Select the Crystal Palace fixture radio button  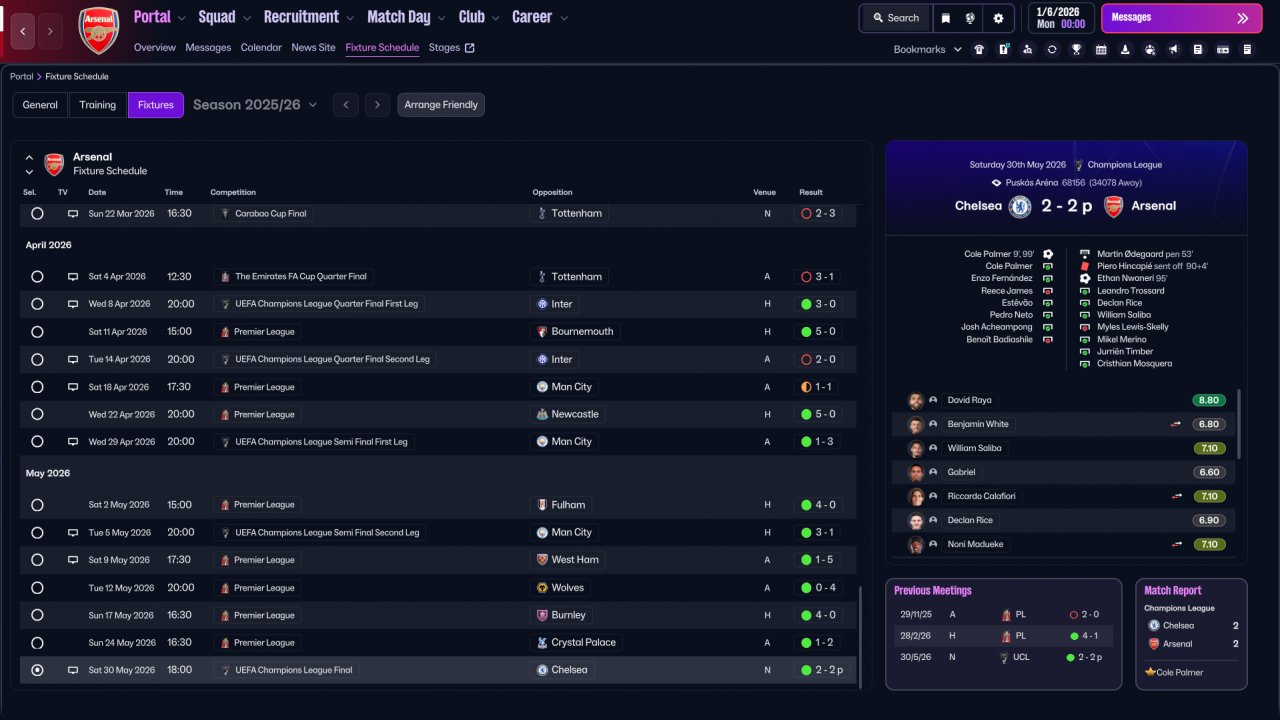pos(37,643)
